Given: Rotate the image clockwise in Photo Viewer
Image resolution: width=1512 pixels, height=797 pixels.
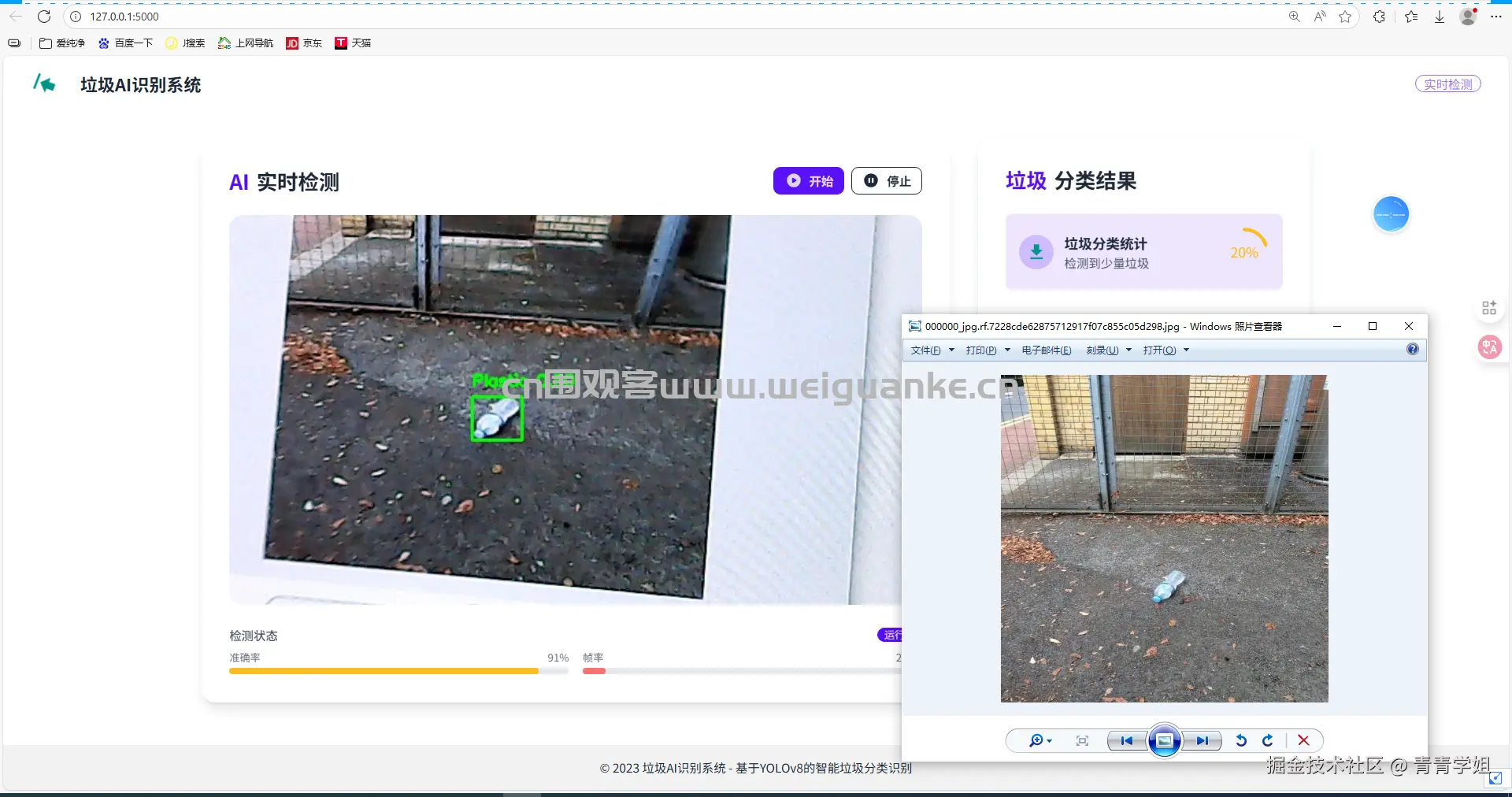Looking at the screenshot, I should pos(1268,740).
